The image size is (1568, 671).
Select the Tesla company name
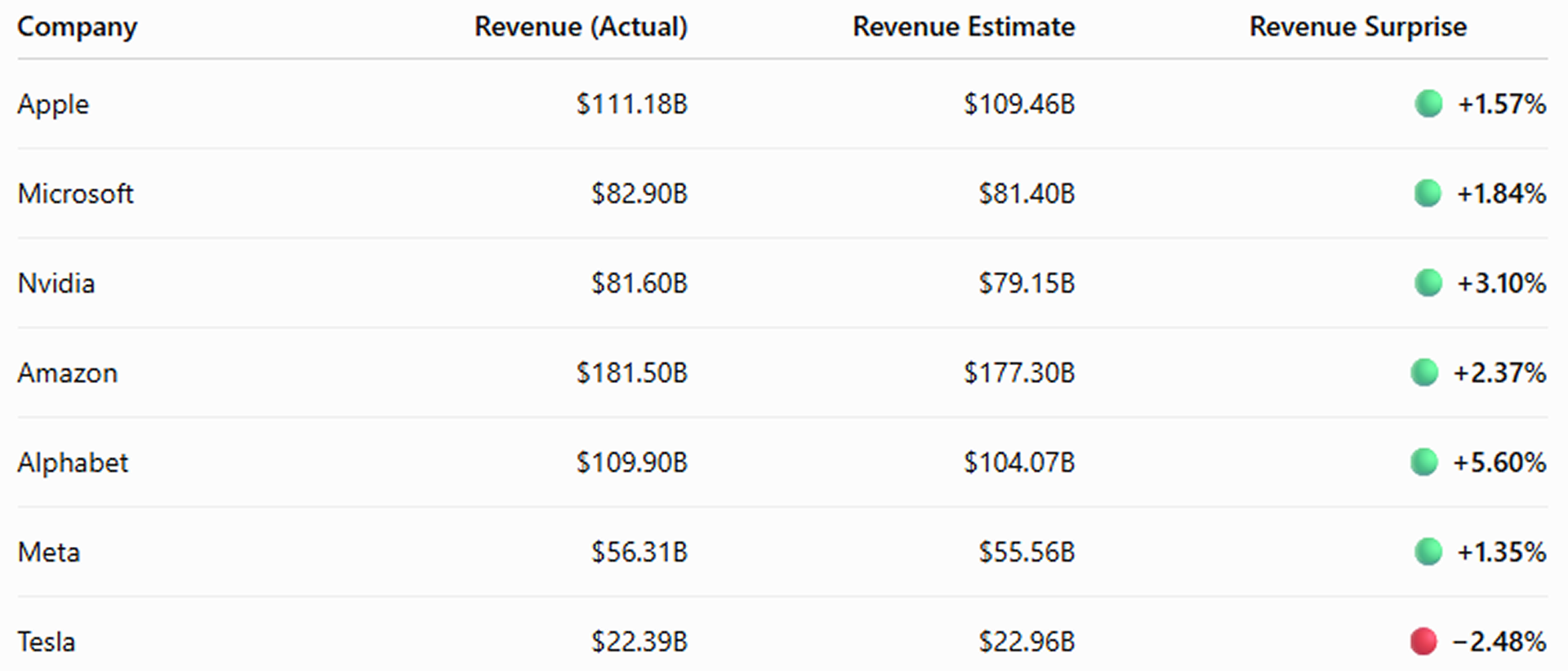(x=47, y=642)
